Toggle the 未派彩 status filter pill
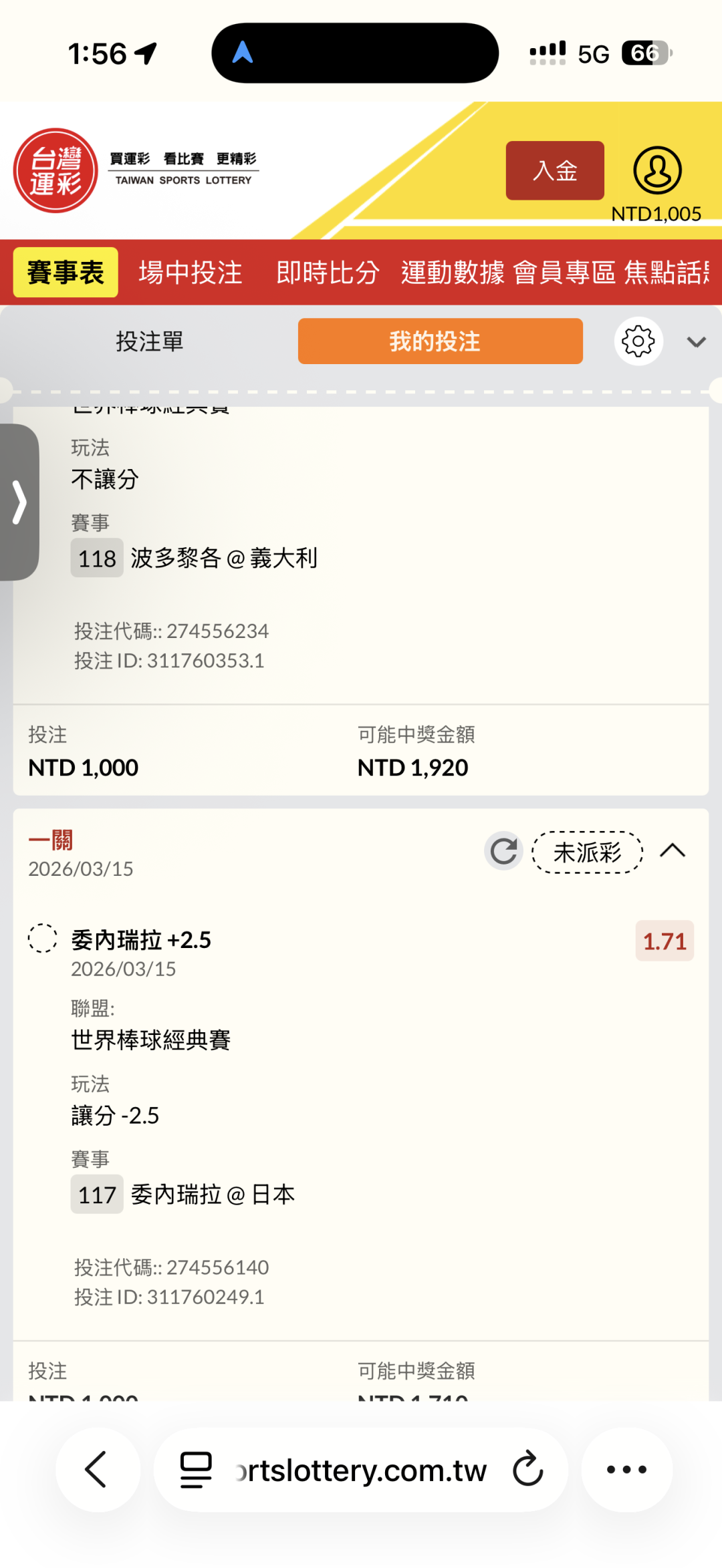 click(x=587, y=852)
